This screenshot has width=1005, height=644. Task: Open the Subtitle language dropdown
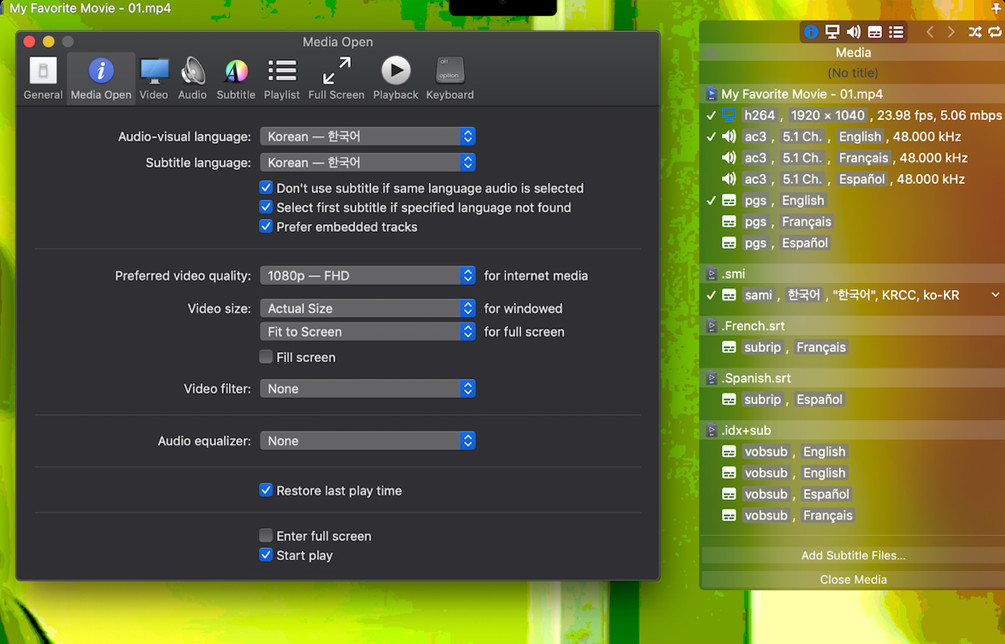[x=367, y=162]
